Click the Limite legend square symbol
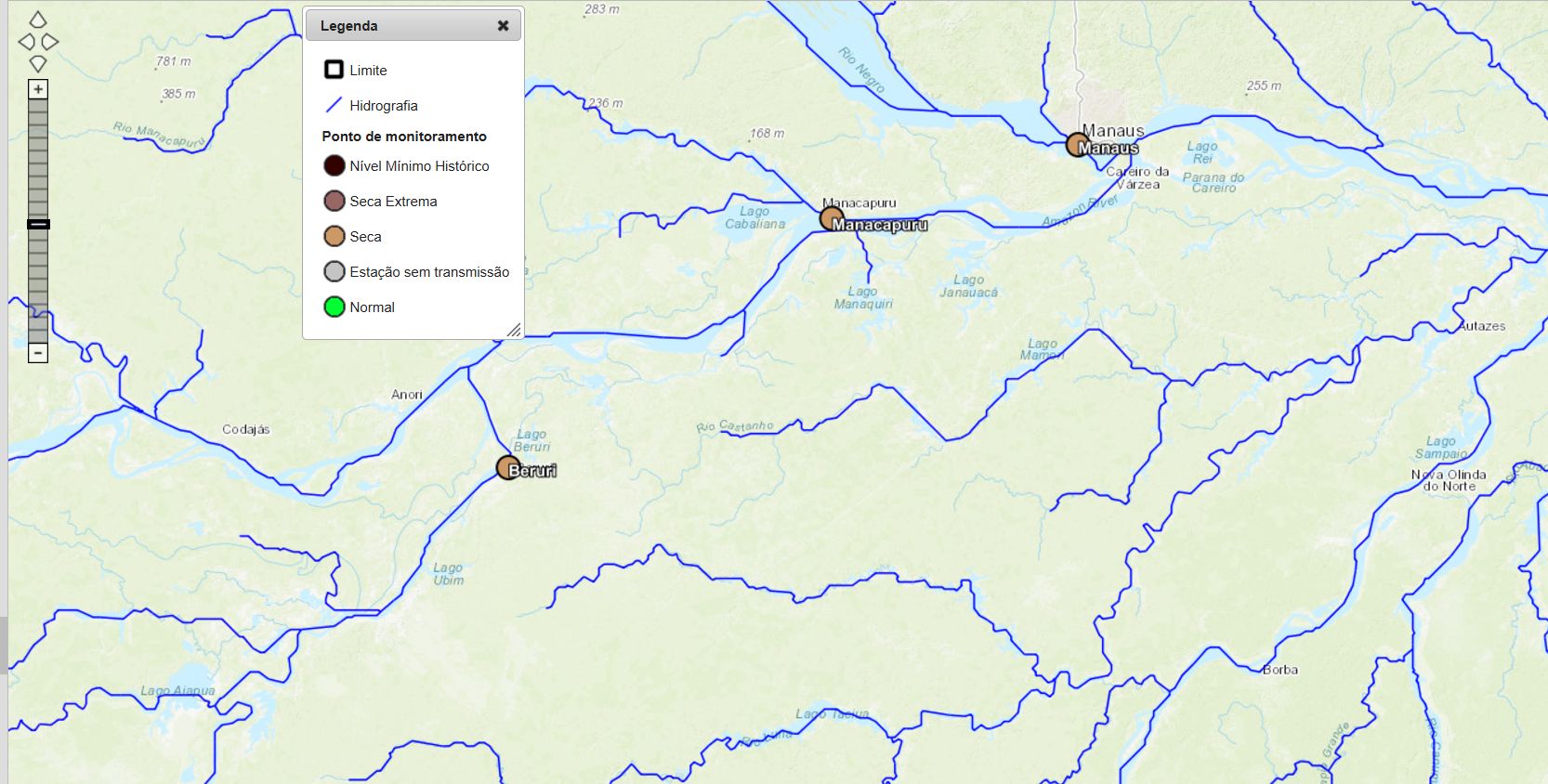This screenshot has height=784, width=1548. 335,70
